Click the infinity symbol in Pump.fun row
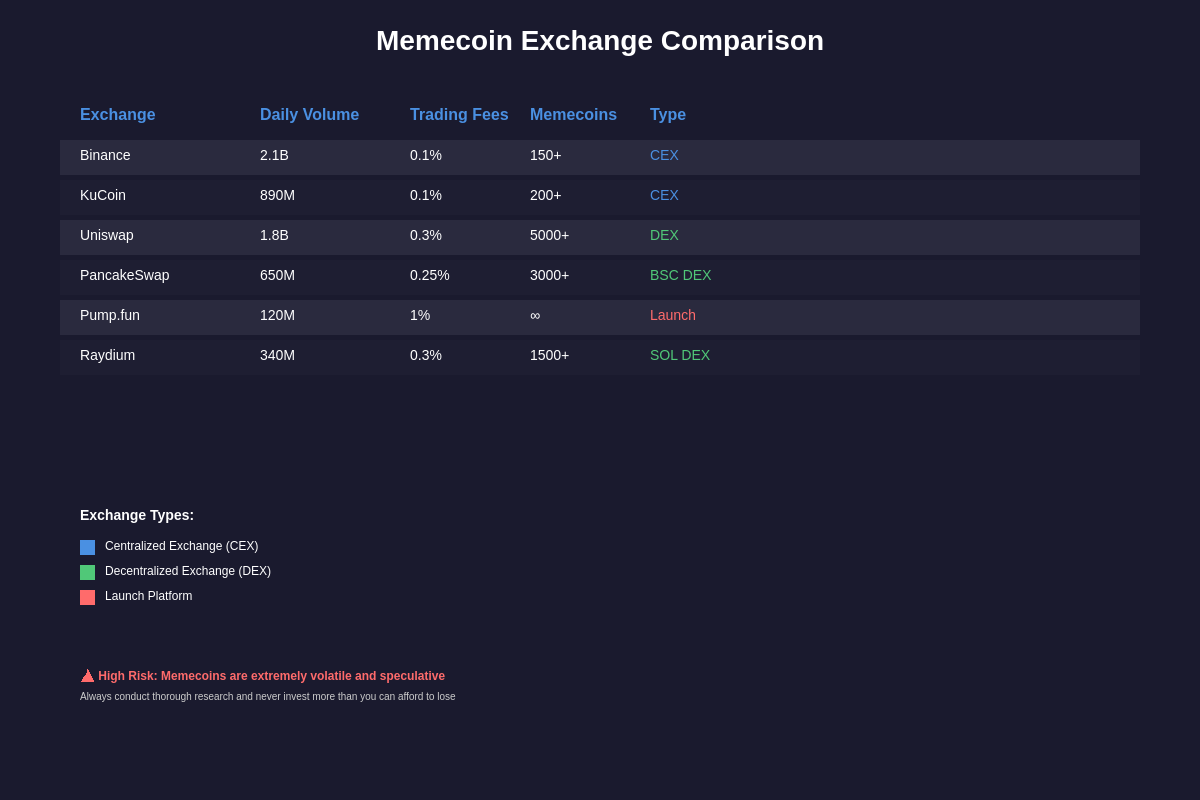1200x800 pixels. [535, 315]
